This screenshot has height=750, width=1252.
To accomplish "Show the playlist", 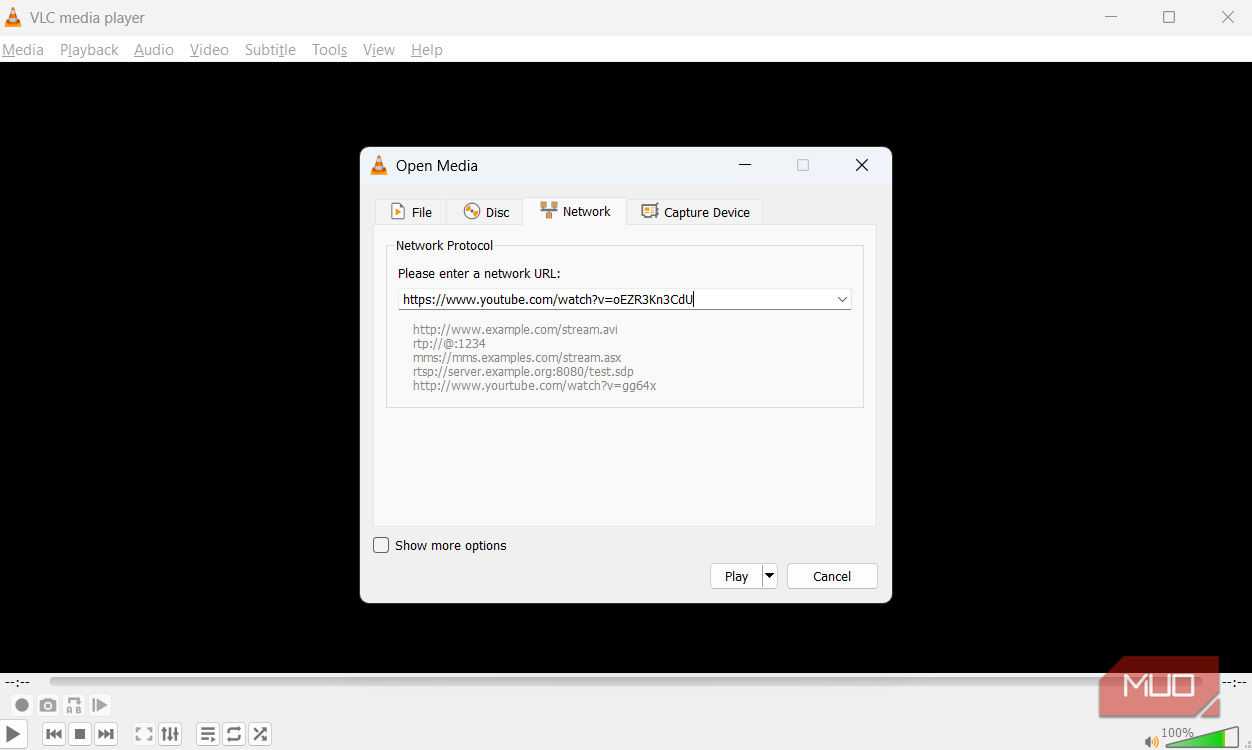I will point(208,734).
